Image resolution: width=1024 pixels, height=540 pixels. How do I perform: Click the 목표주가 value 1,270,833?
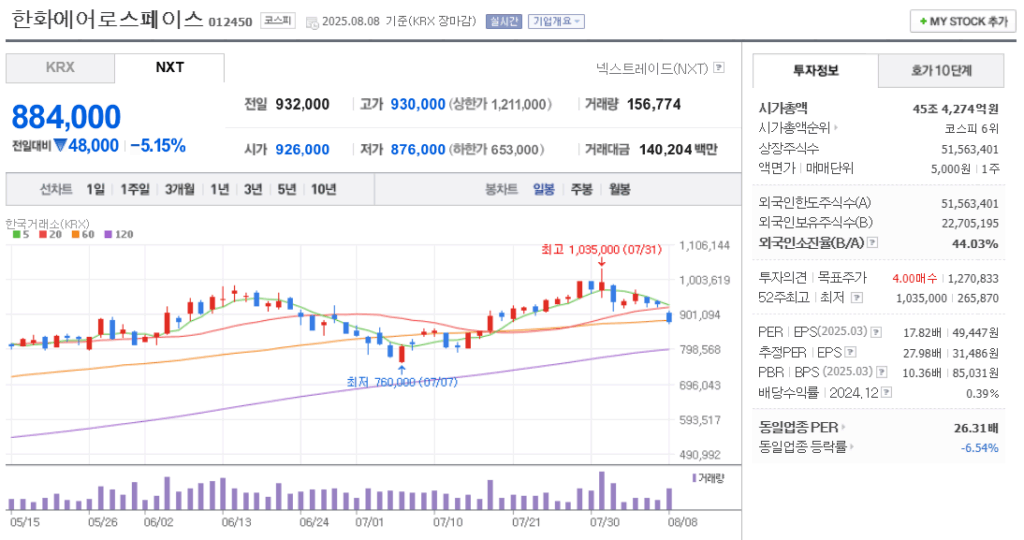tap(973, 279)
